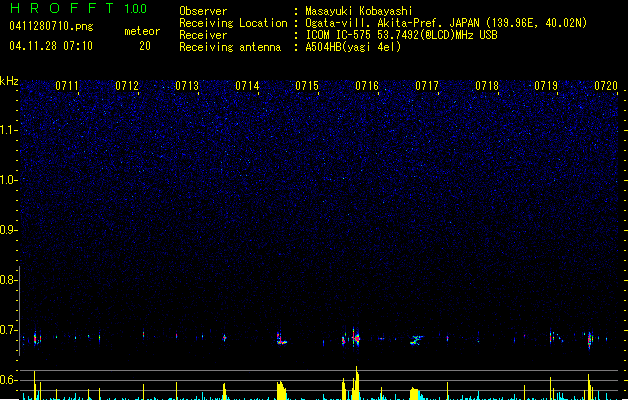The width and height of the screenshot is (629, 400).
Task: Click the 0.9 kHz axis label
Action: pyautogui.click(x=8, y=230)
